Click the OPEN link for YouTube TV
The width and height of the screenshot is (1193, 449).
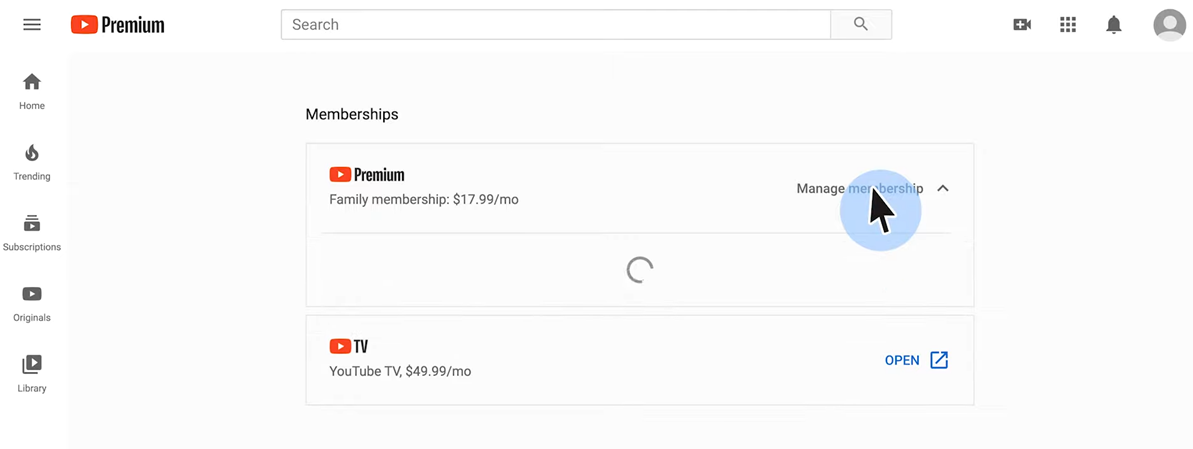coord(902,360)
